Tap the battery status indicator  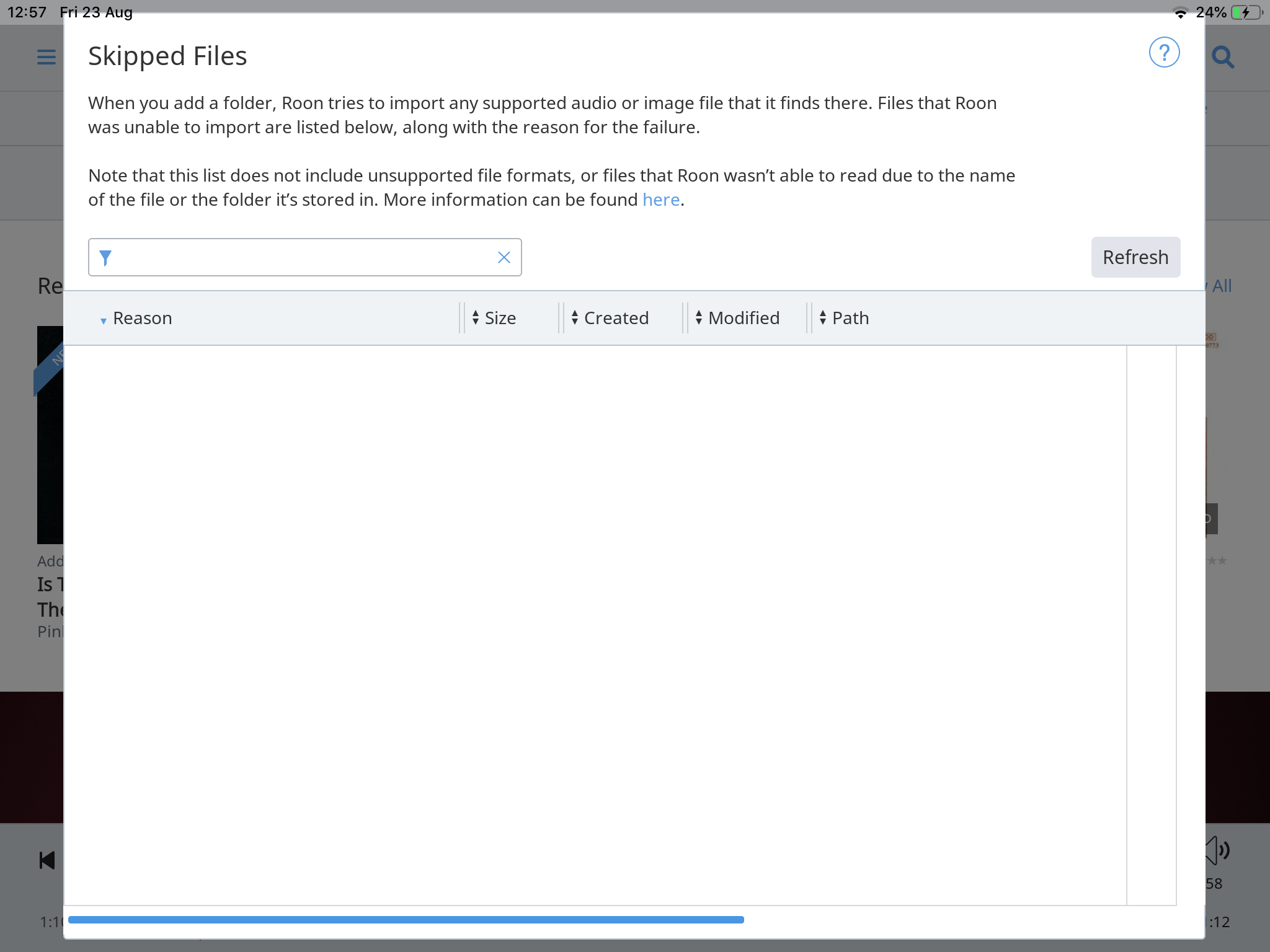[x=1245, y=12]
